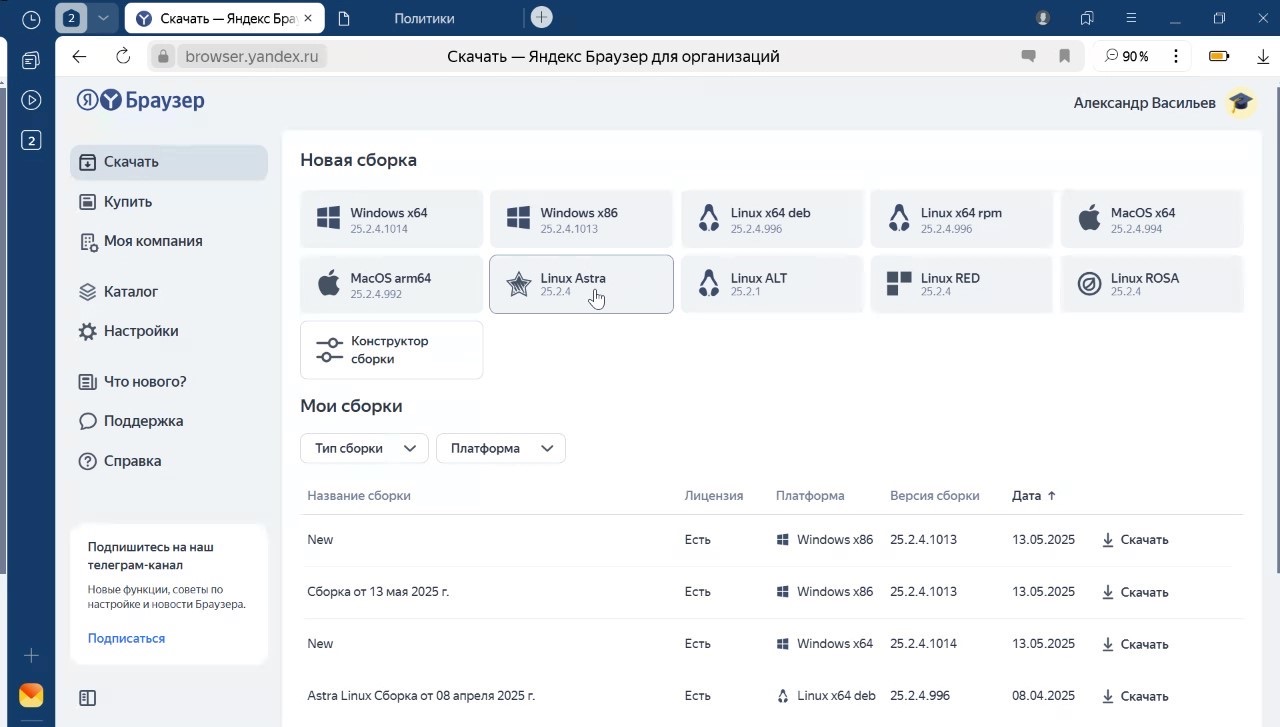Open the Yandex Mail envelope icon
1280x727 pixels.
click(31, 695)
